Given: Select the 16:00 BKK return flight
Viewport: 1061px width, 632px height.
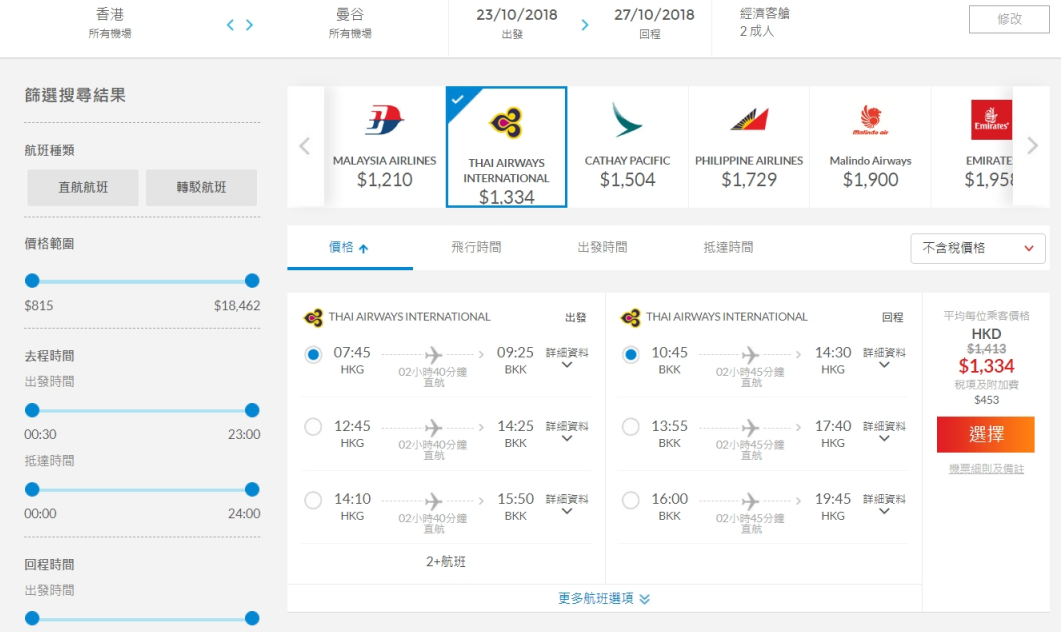Looking at the screenshot, I should pos(631,500).
